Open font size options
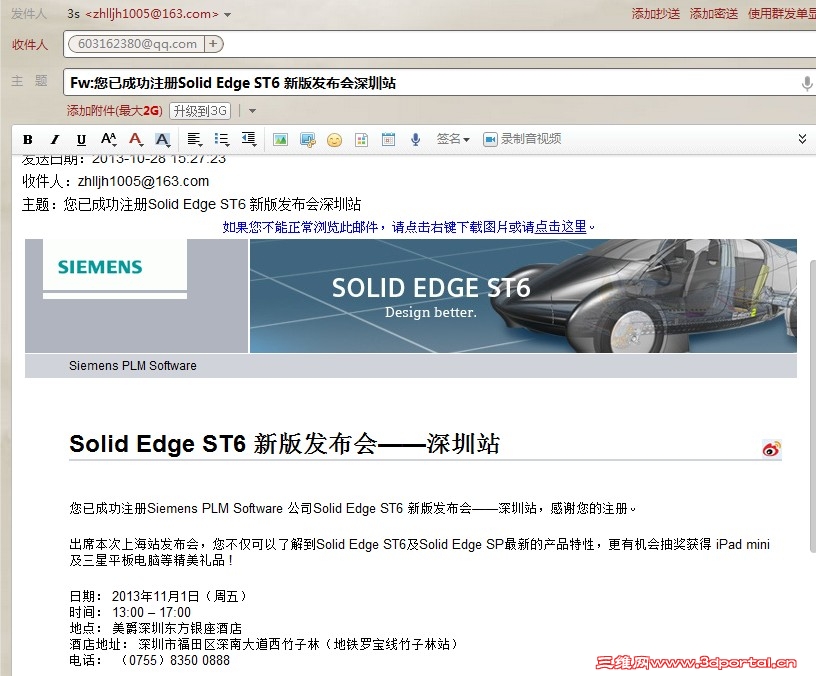The height and width of the screenshot is (676, 816). click(x=108, y=139)
